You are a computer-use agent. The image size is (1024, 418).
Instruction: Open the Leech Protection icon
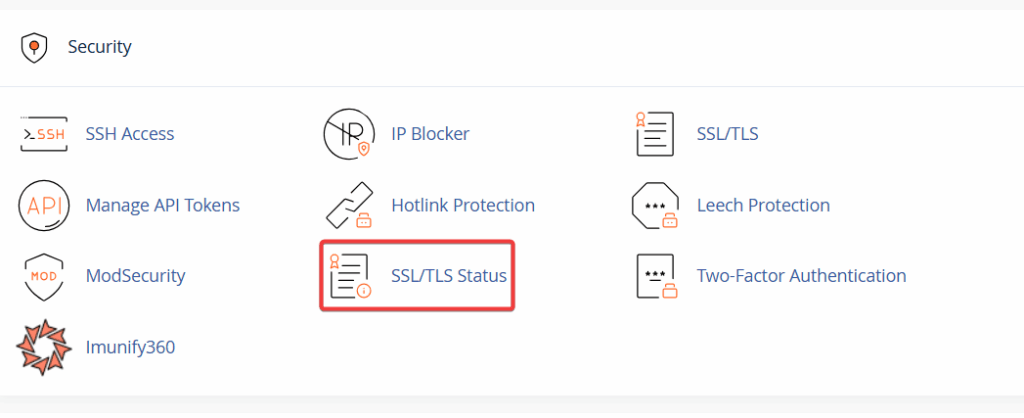pyautogui.click(x=655, y=205)
